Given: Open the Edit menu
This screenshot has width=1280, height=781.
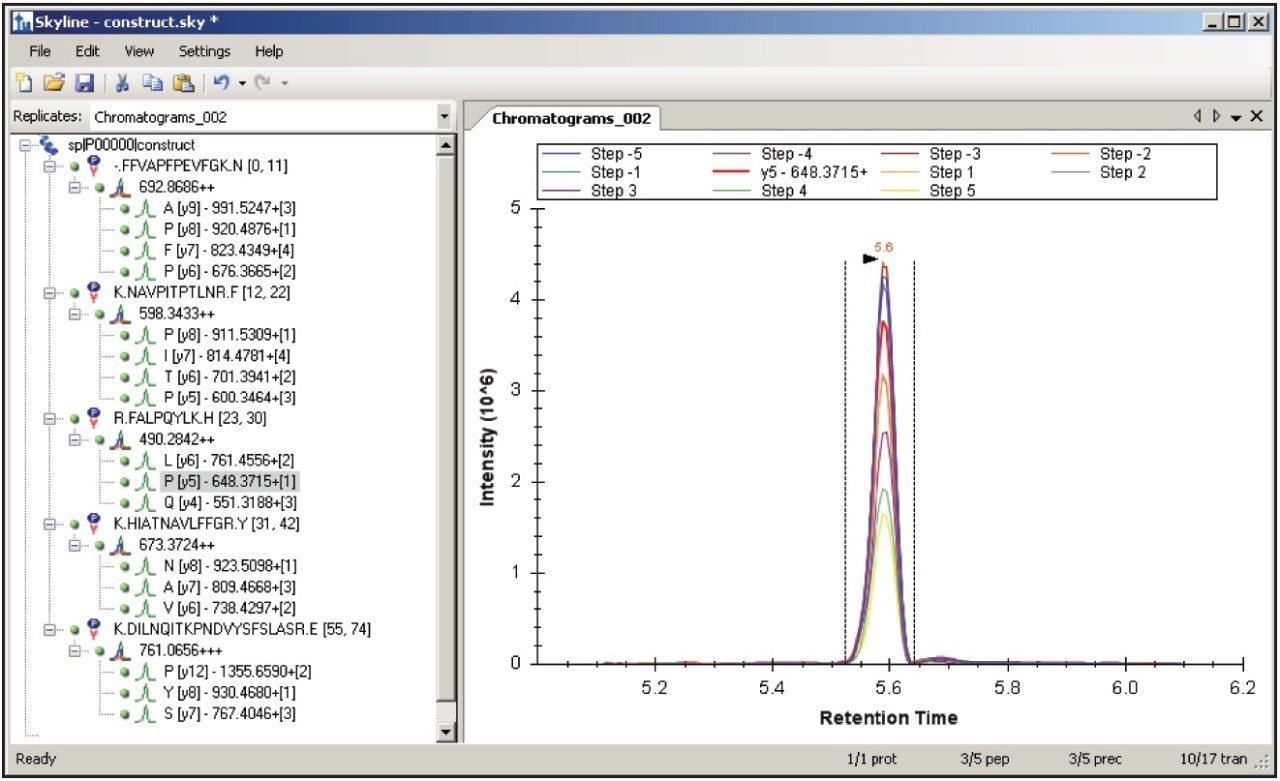Looking at the screenshot, I should coord(87,51).
